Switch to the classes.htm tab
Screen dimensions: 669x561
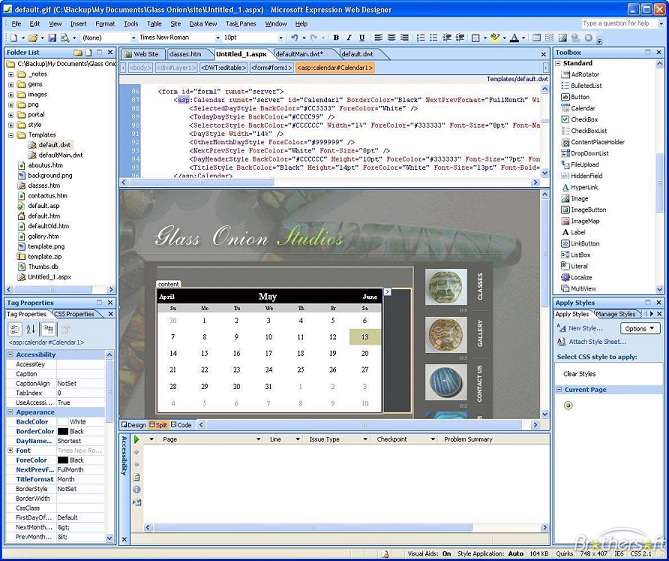coord(185,54)
